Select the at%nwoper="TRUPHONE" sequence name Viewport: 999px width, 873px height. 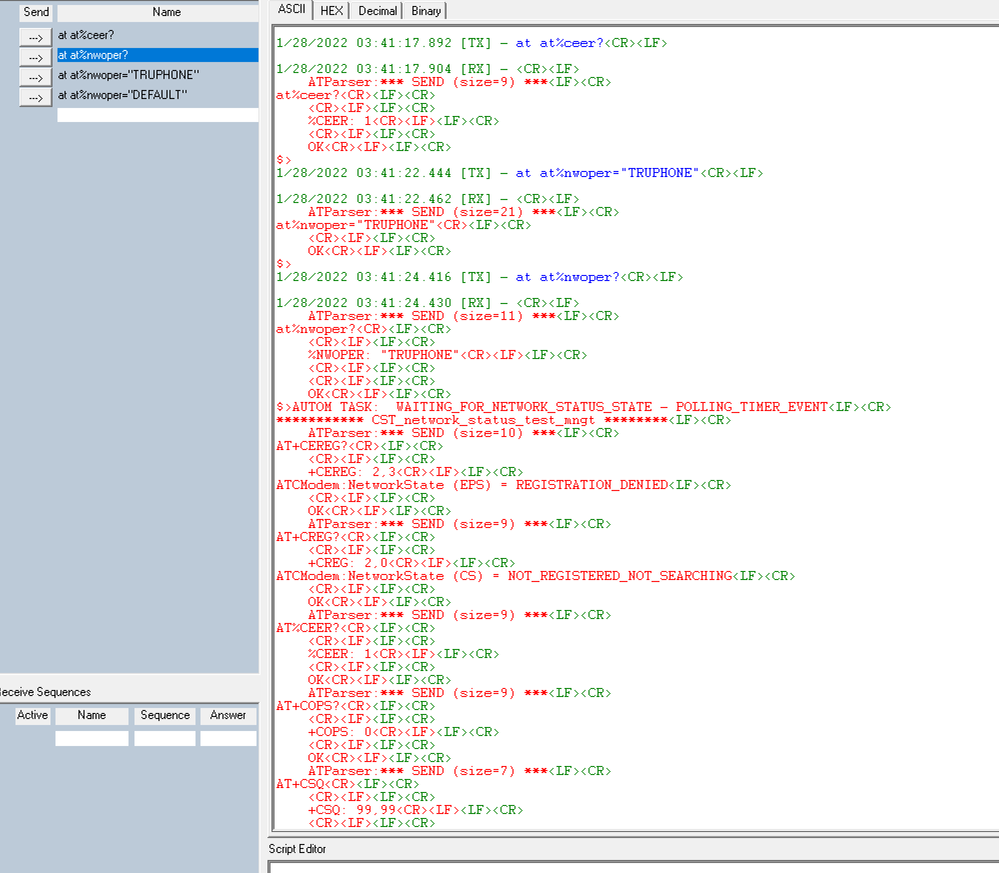point(157,75)
